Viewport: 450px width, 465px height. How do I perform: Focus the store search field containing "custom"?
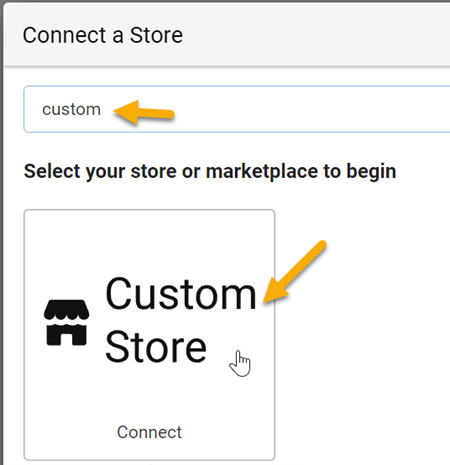click(x=237, y=109)
